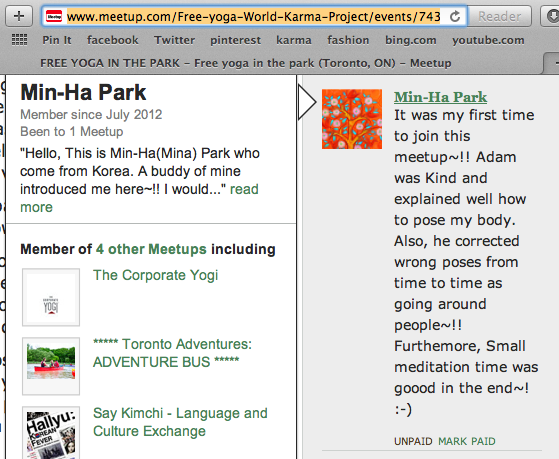
Task: Click Min-Ha Park's orange tree avatar
Action: click(x=352, y=119)
